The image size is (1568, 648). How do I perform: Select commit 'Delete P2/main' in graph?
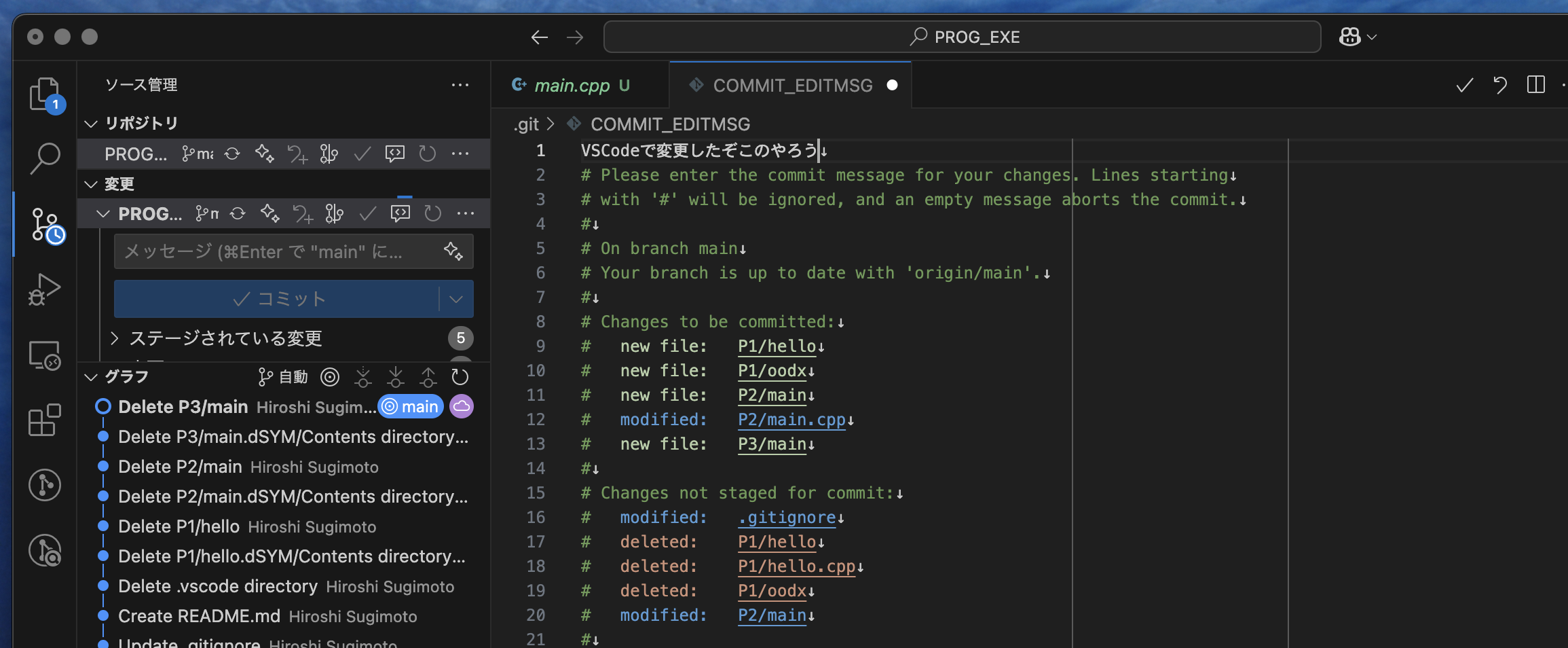point(285,467)
